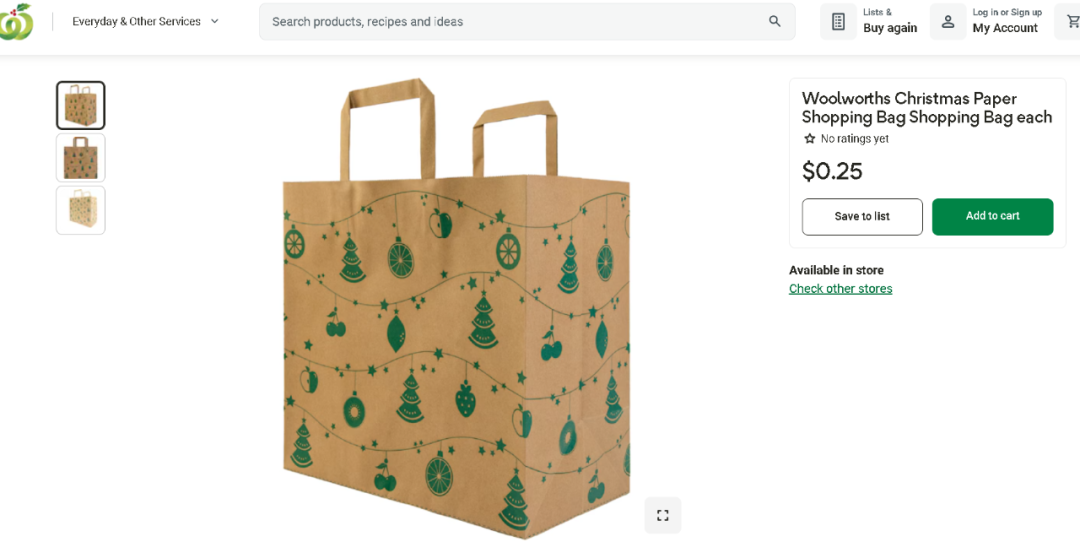Open the Buy again link

[889, 28]
